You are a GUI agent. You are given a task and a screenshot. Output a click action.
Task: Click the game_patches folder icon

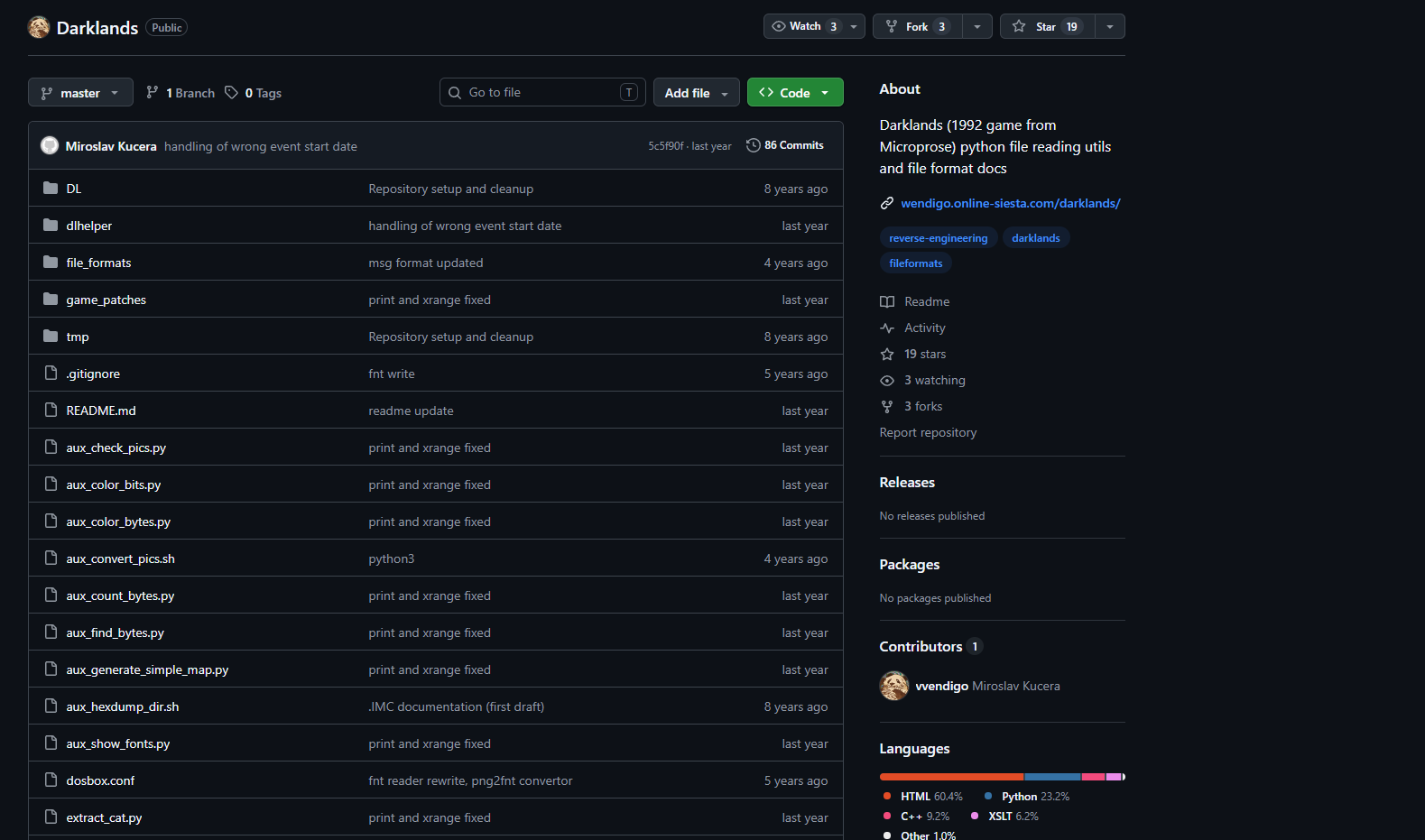51,299
